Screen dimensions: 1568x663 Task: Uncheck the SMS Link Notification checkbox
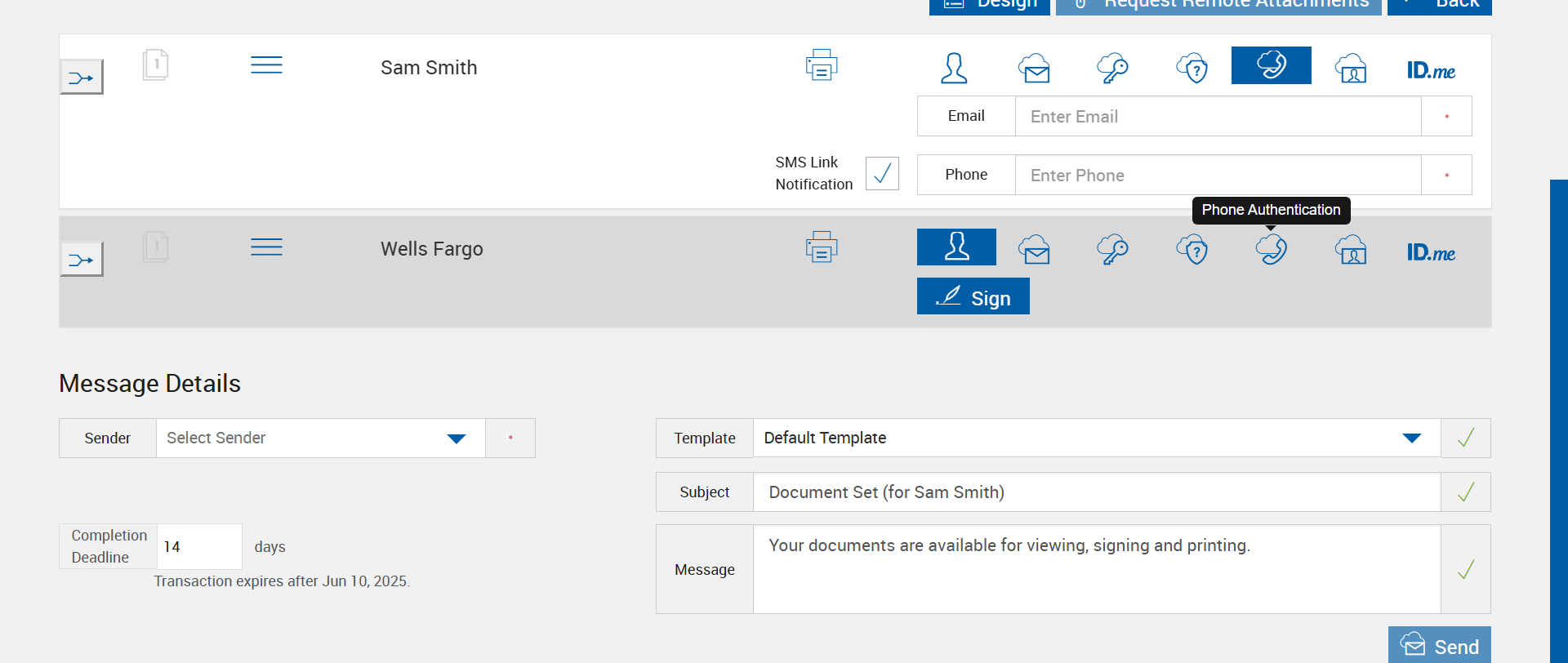pyautogui.click(x=882, y=173)
